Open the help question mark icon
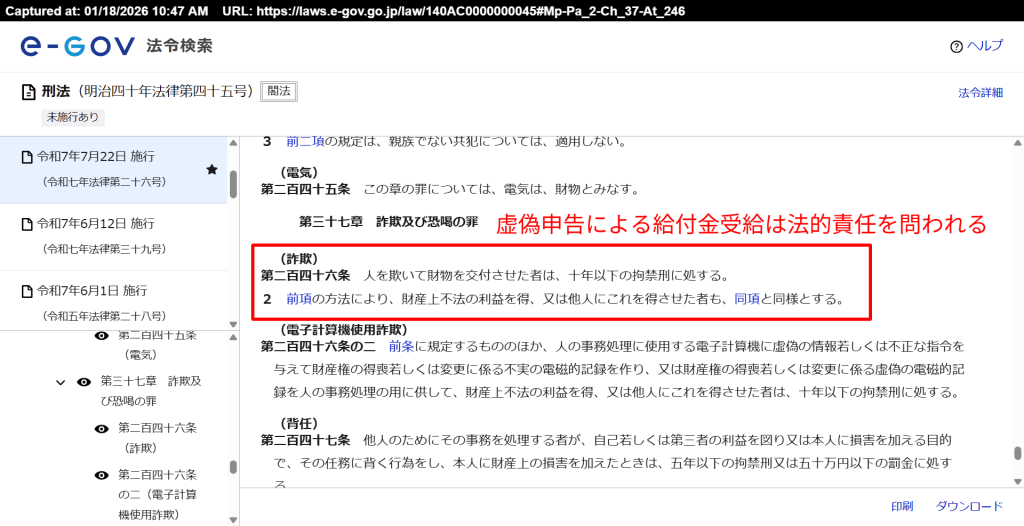The image size is (1024, 526). (957, 46)
